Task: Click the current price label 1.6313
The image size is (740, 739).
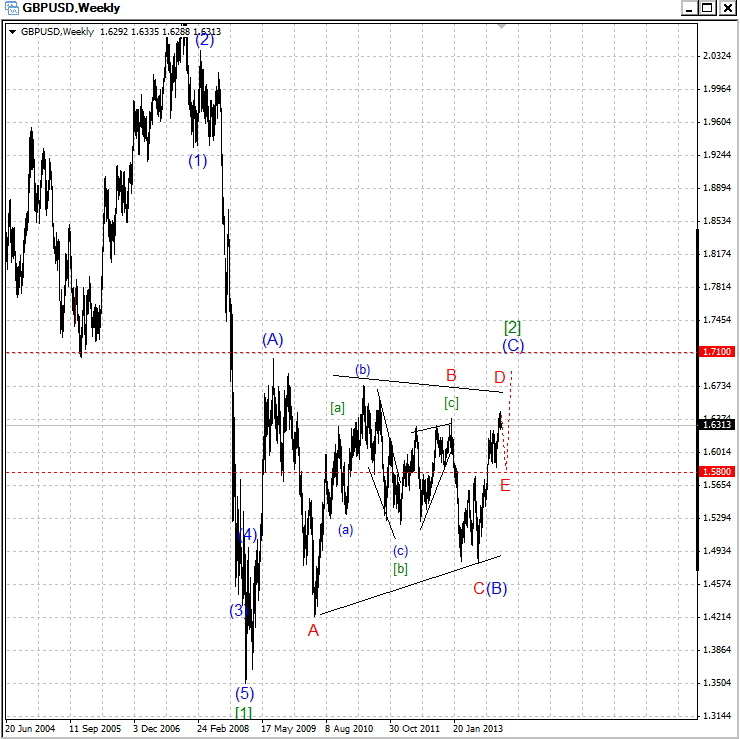Action: [716, 425]
